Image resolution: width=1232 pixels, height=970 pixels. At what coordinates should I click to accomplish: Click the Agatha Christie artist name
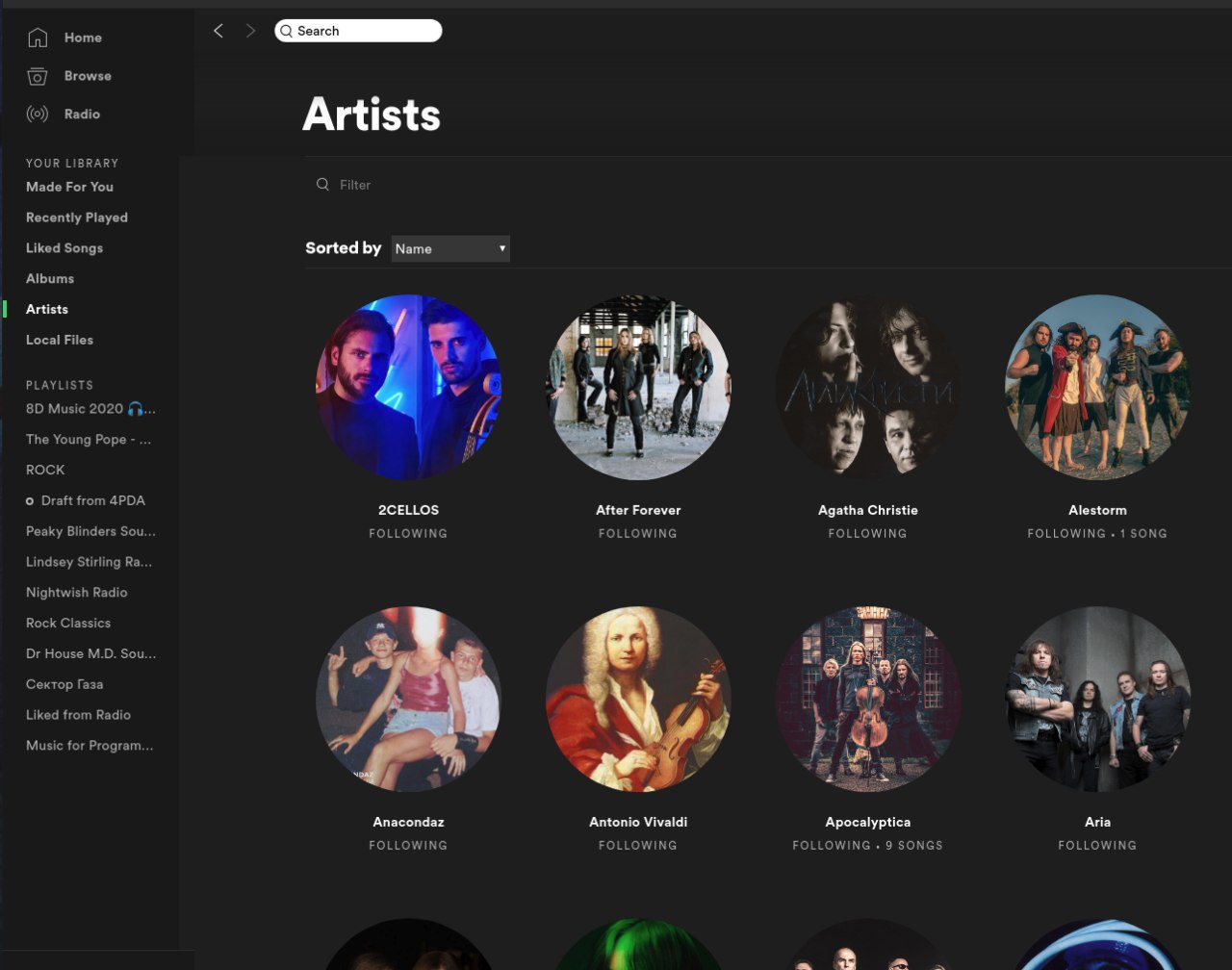point(868,510)
